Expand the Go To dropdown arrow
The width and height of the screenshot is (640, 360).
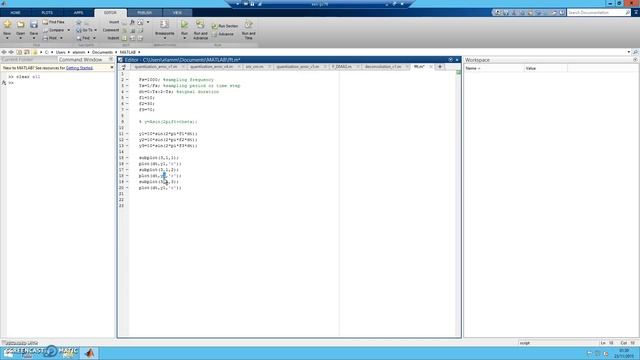[x=96, y=30]
